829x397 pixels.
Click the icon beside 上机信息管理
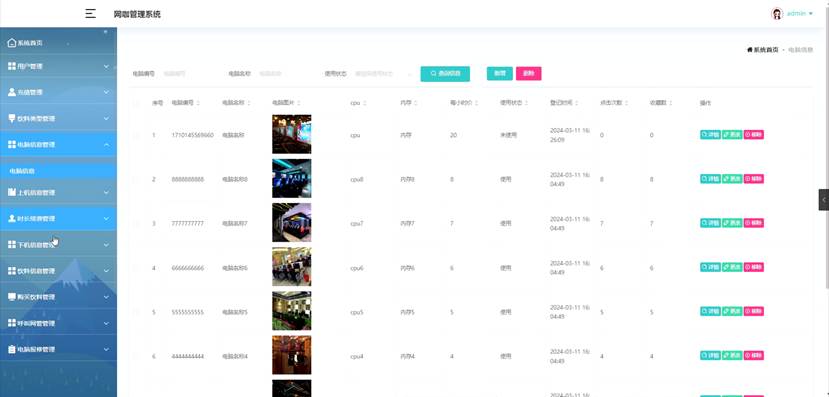[12, 192]
